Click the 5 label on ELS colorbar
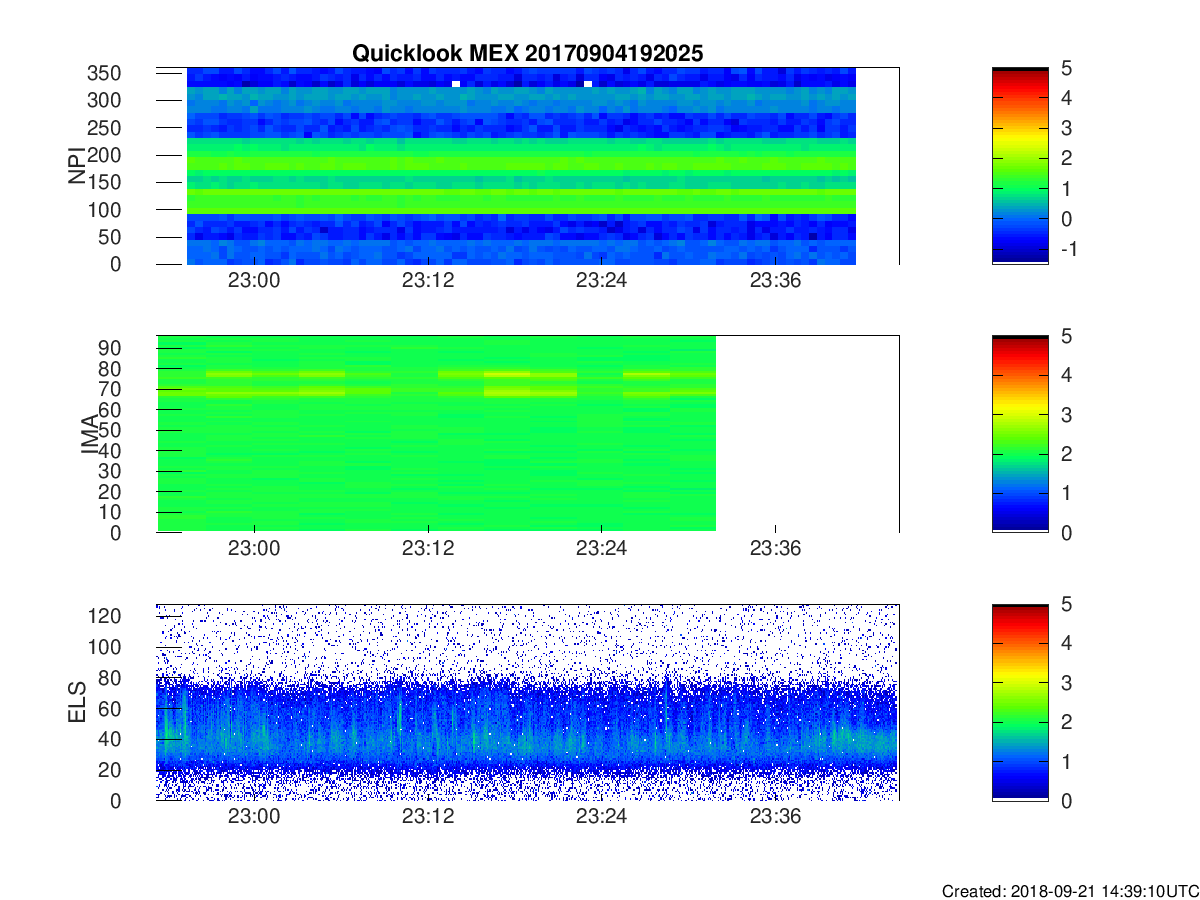The width and height of the screenshot is (1200, 900). [x=1066, y=604]
